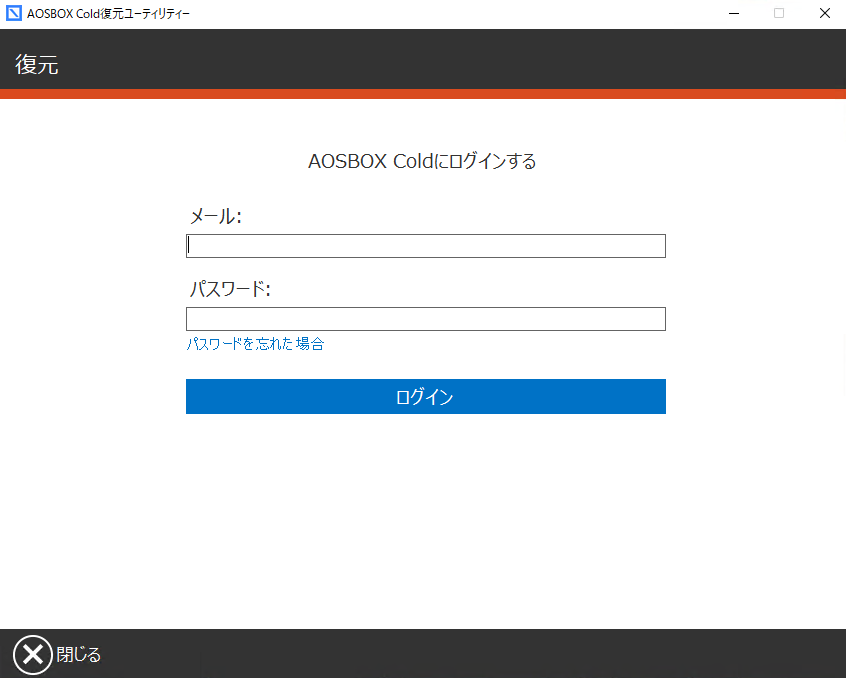Click empty area of dark footer bar
The image size is (846, 678).
[x=450, y=654]
